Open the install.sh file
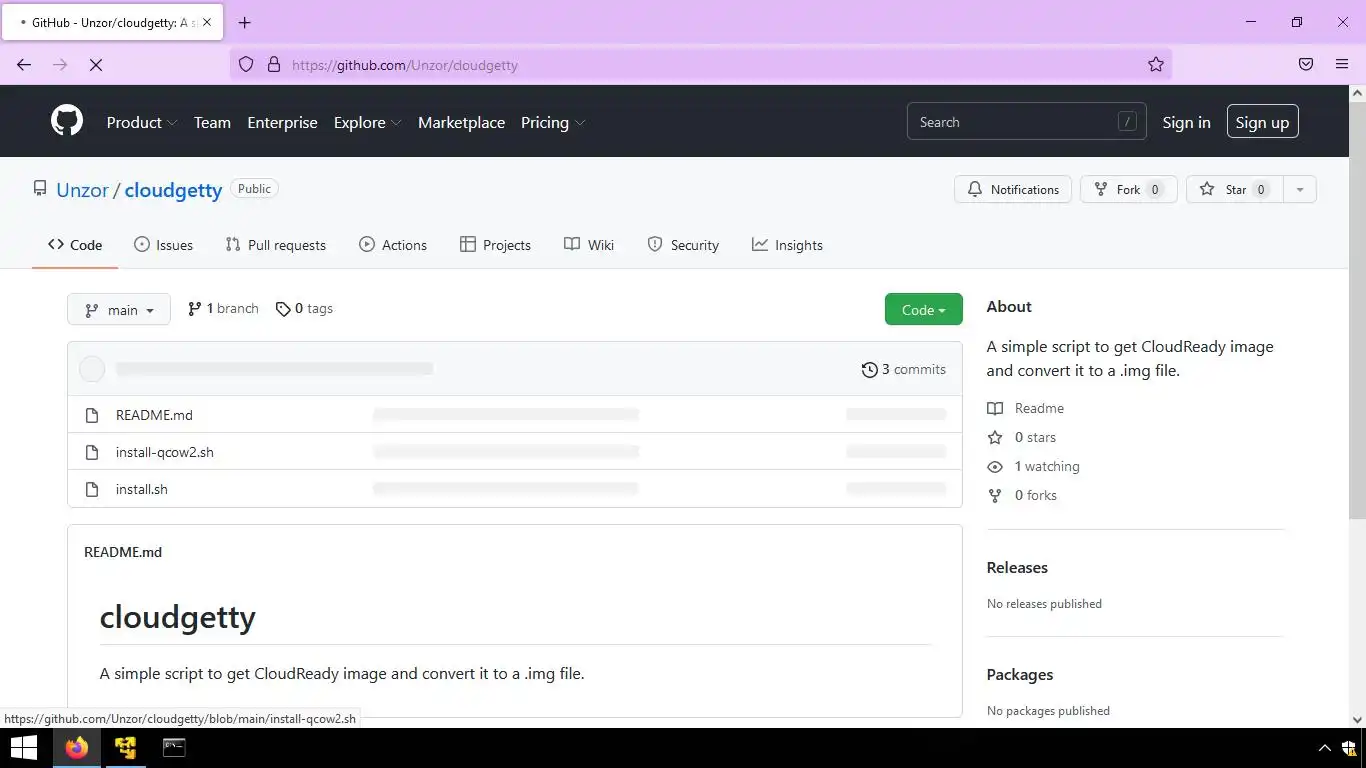 coord(142,489)
